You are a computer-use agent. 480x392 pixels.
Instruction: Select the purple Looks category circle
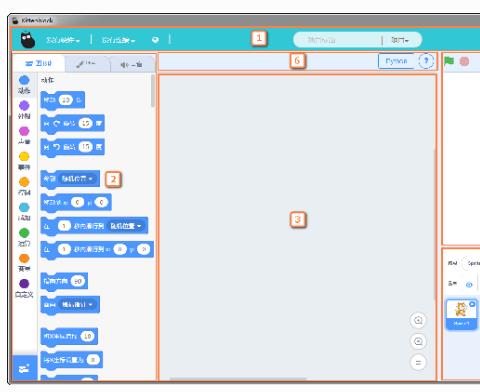point(24,106)
